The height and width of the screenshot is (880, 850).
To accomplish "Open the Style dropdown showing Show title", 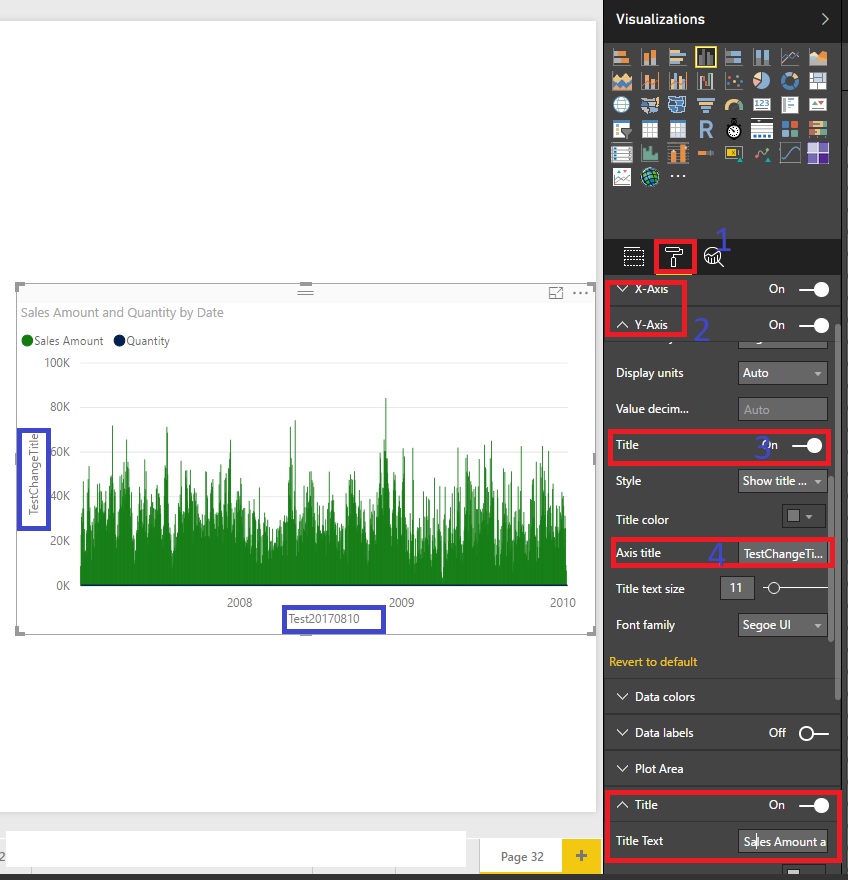I will tap(783, 481).
